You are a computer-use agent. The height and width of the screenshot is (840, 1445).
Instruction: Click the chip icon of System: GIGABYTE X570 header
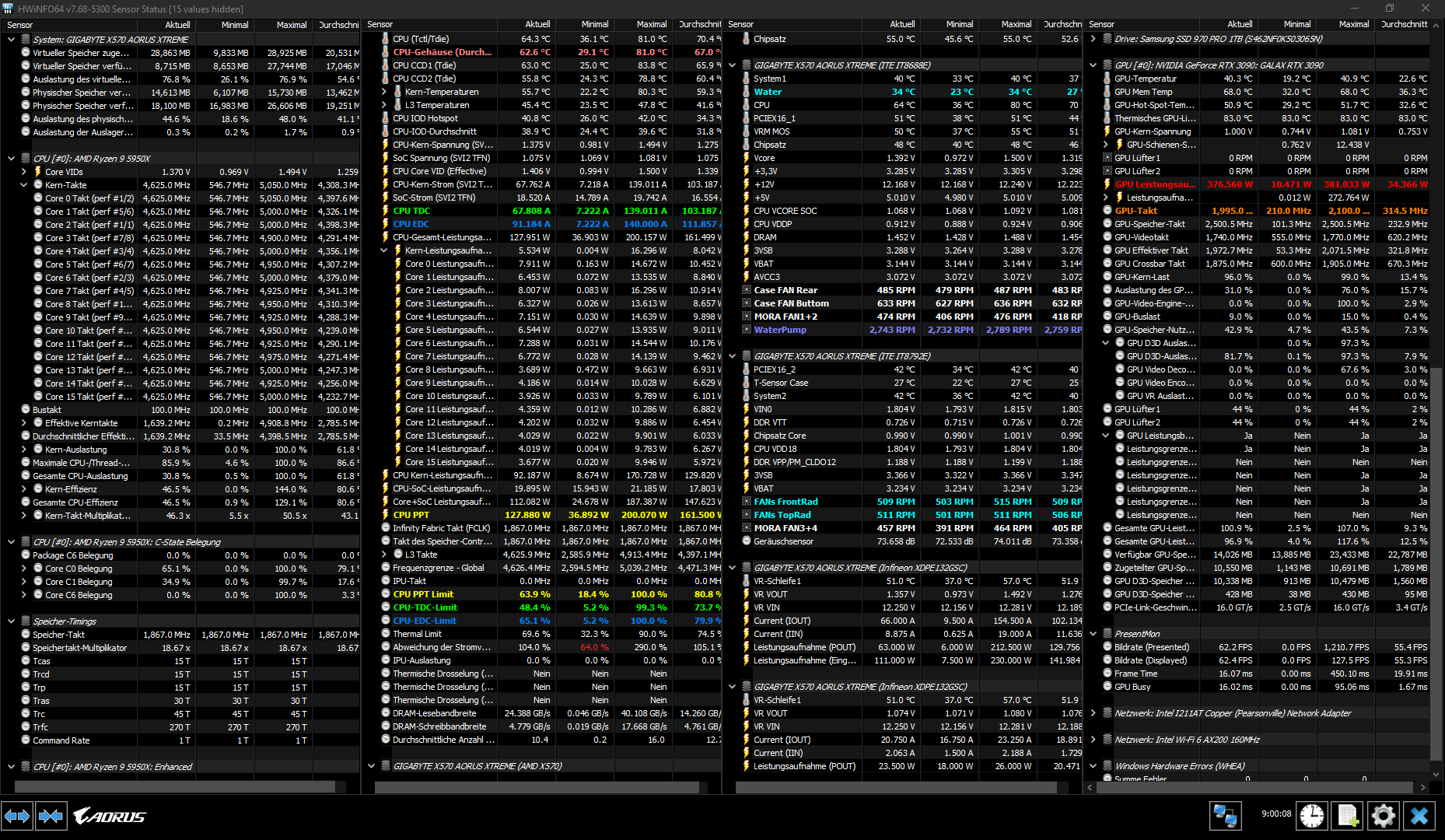pyautogui.click(x=25, y=39)
